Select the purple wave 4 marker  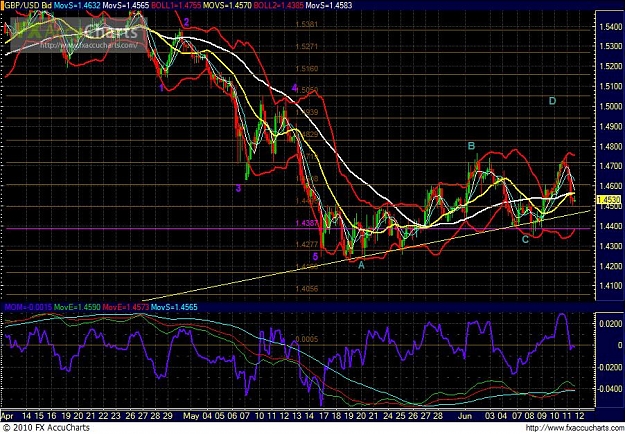click(295, 88)
